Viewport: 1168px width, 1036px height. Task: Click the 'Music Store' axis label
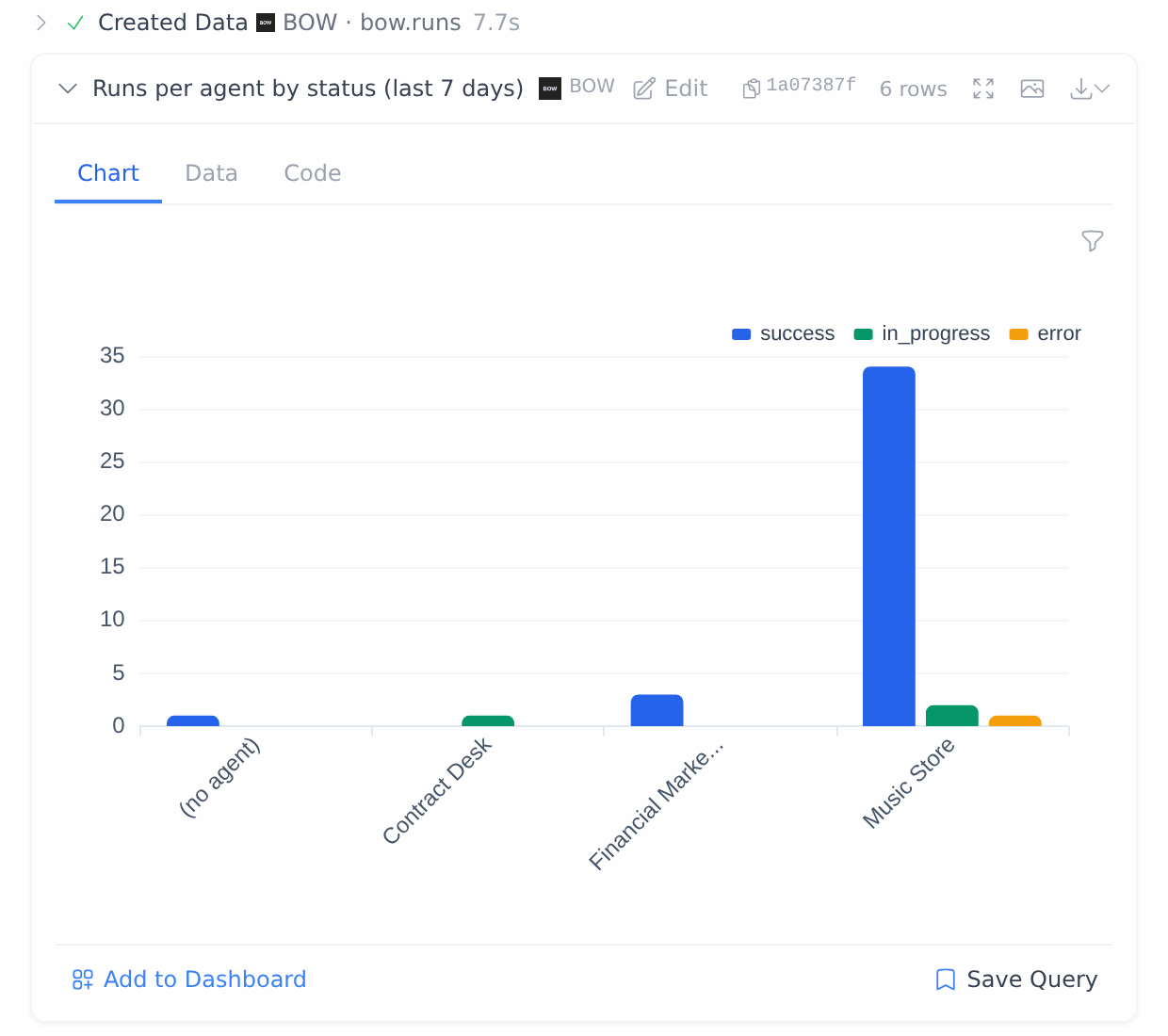909,784
